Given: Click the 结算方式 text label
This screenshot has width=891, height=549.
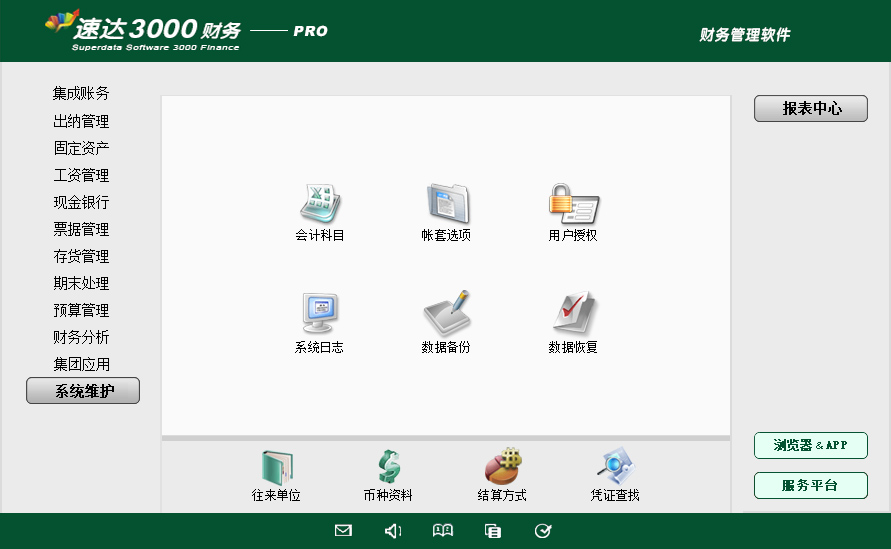Looking at the screenshot, I should [502, 496].
